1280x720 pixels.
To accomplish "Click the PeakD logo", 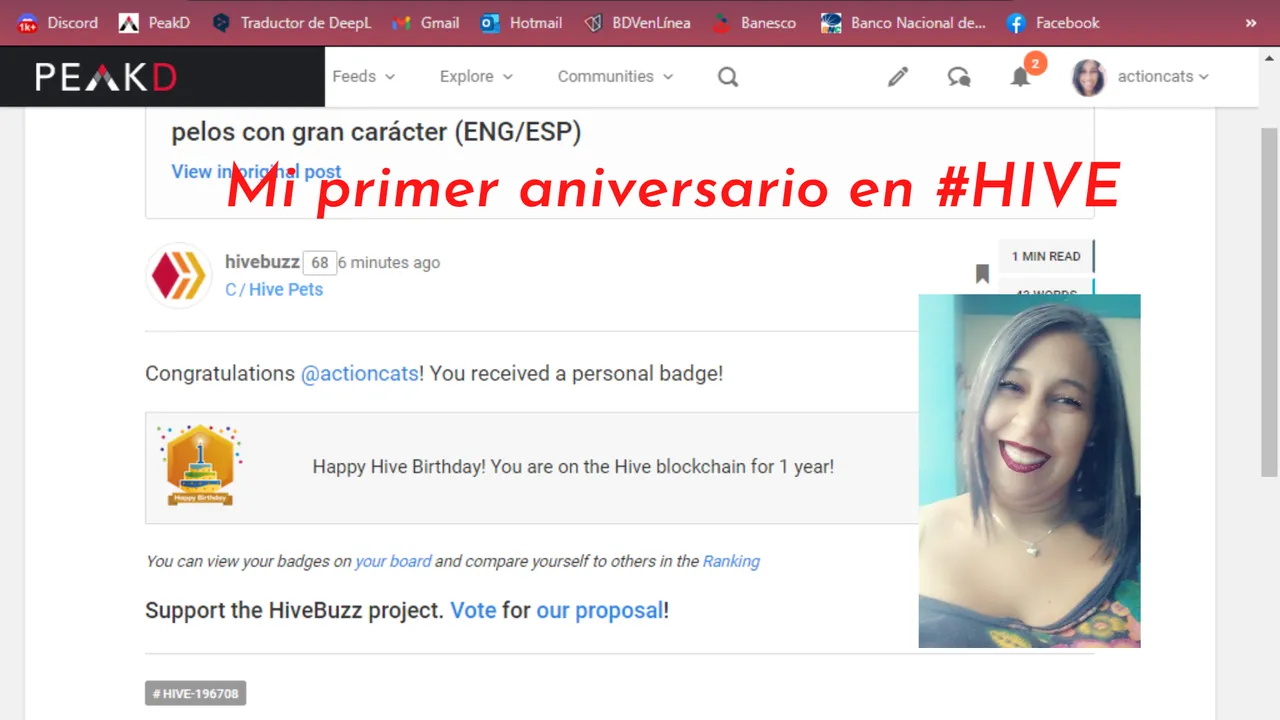I will [106, 76].
